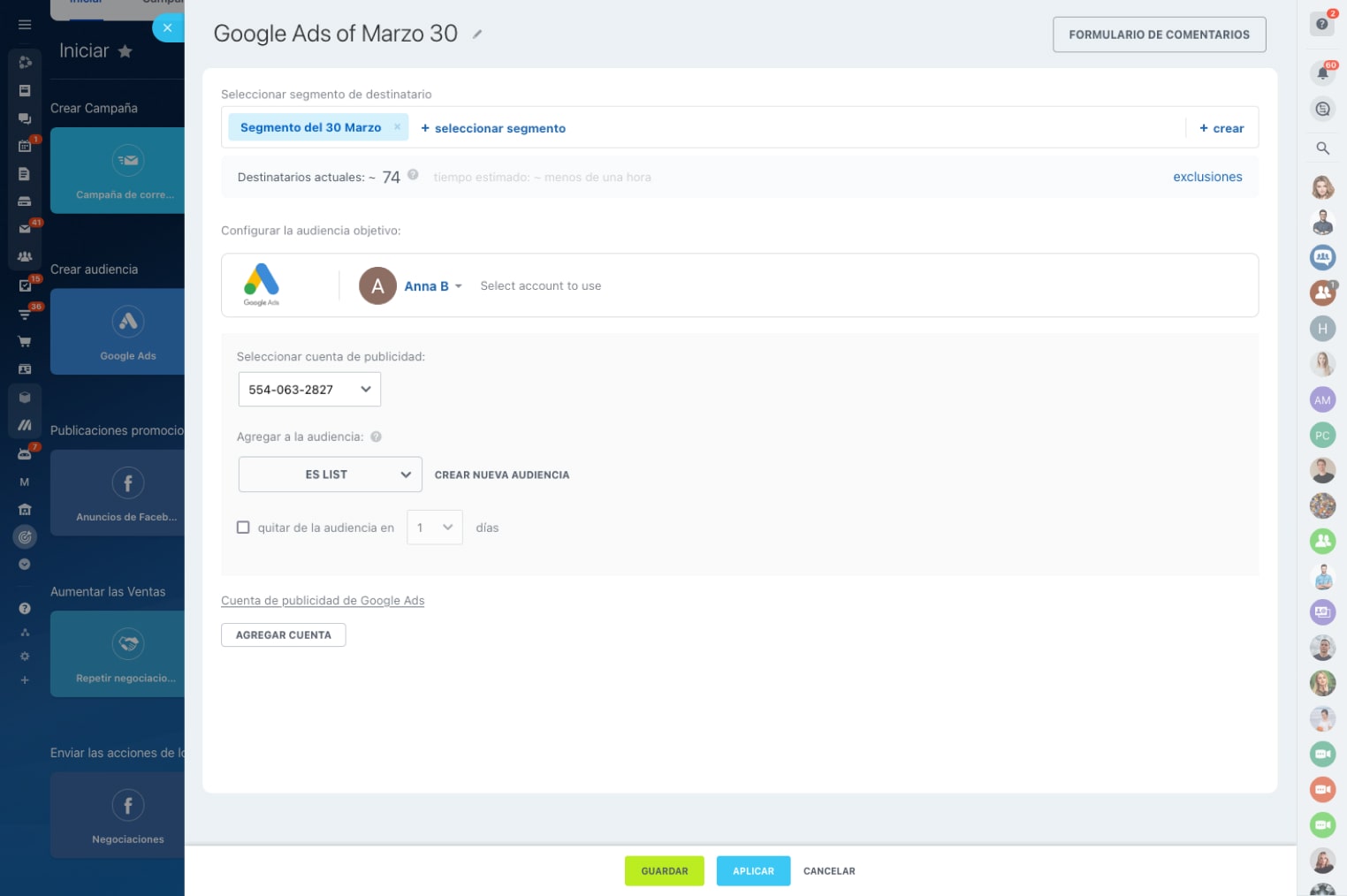Click help icon beside Agregar a la audiencia

click(x=376, y=437)
